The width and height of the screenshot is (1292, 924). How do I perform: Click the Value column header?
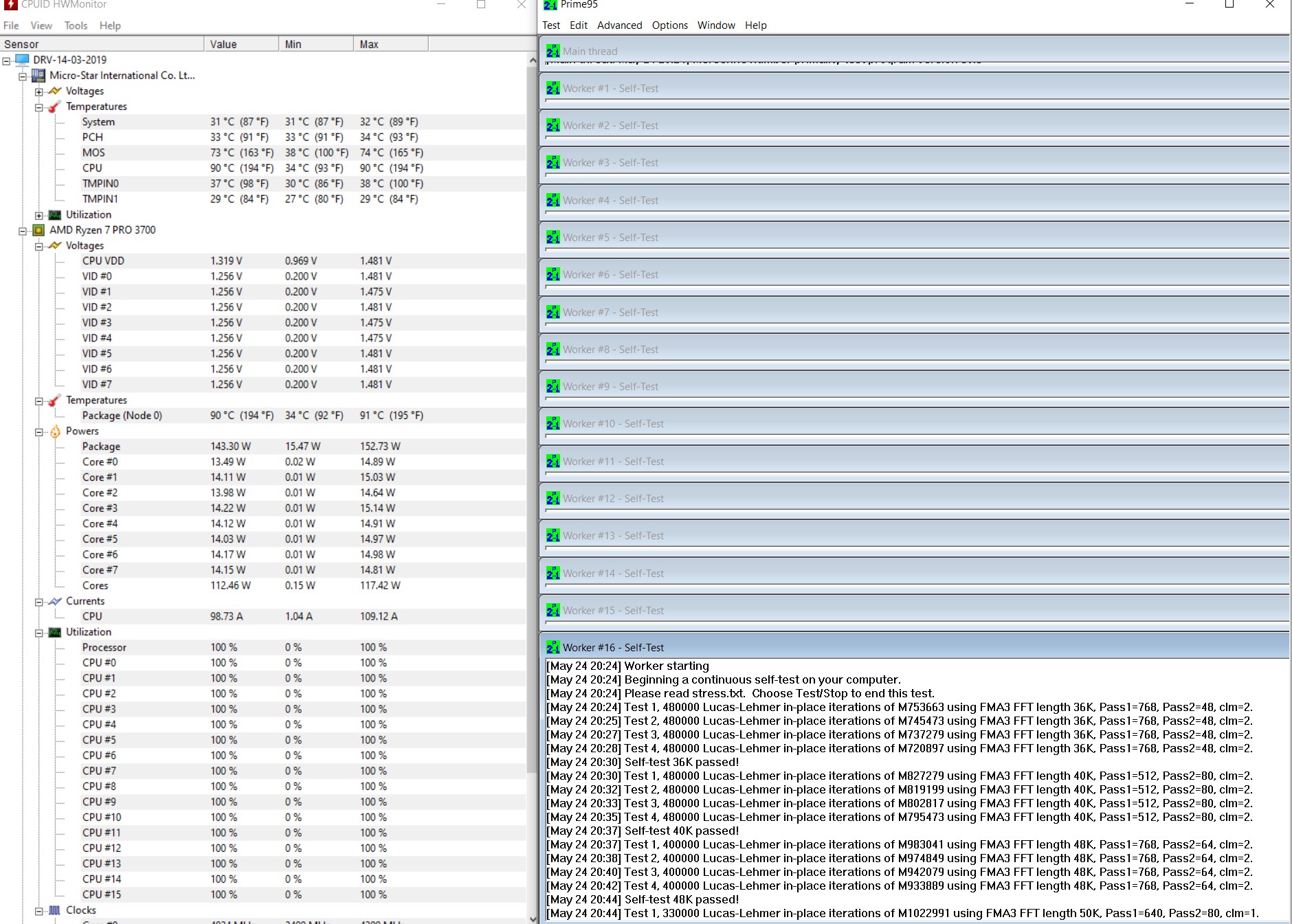tap(241, 44)
